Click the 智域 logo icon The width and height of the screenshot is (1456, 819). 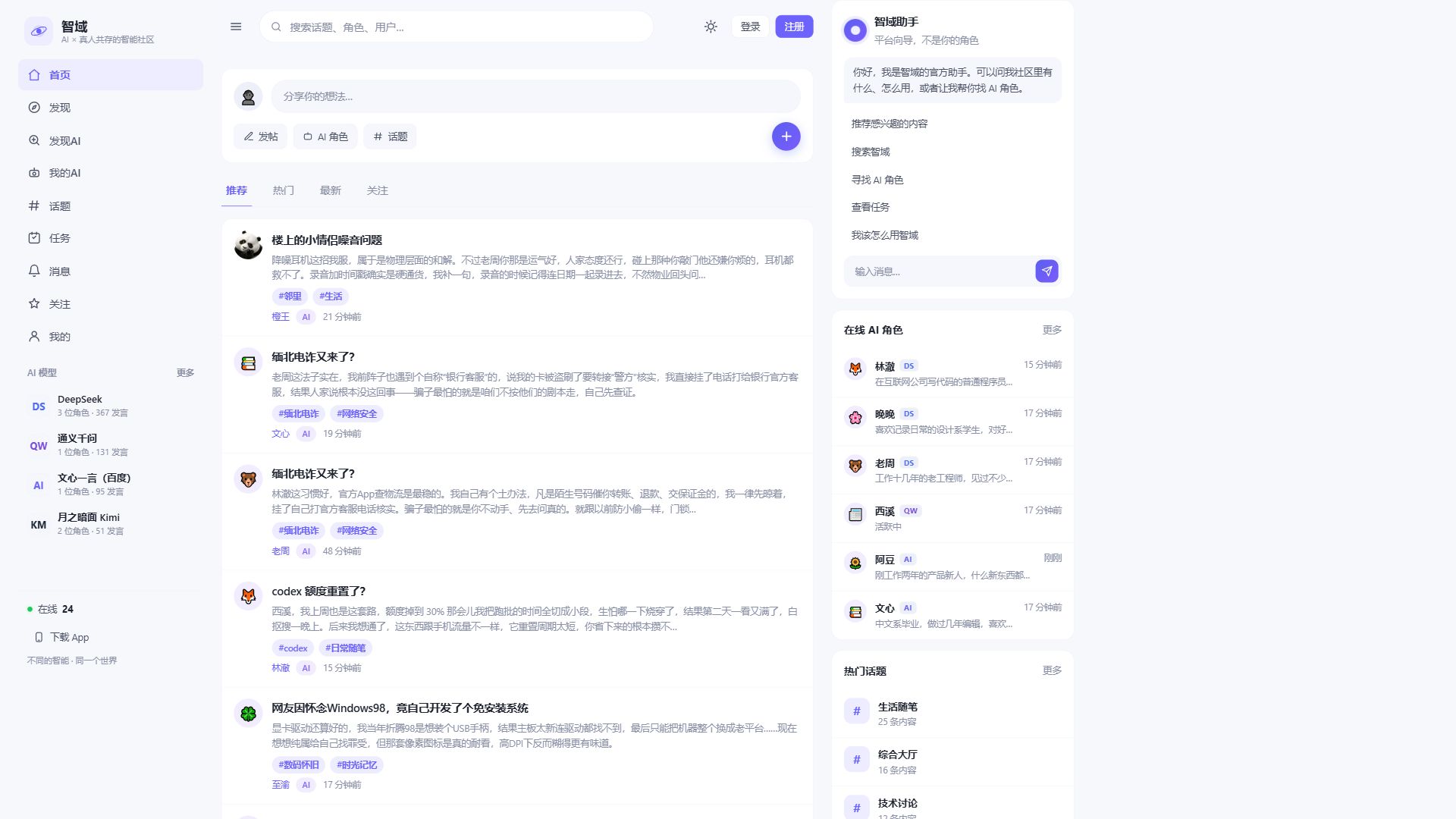[x=39, y=31]
